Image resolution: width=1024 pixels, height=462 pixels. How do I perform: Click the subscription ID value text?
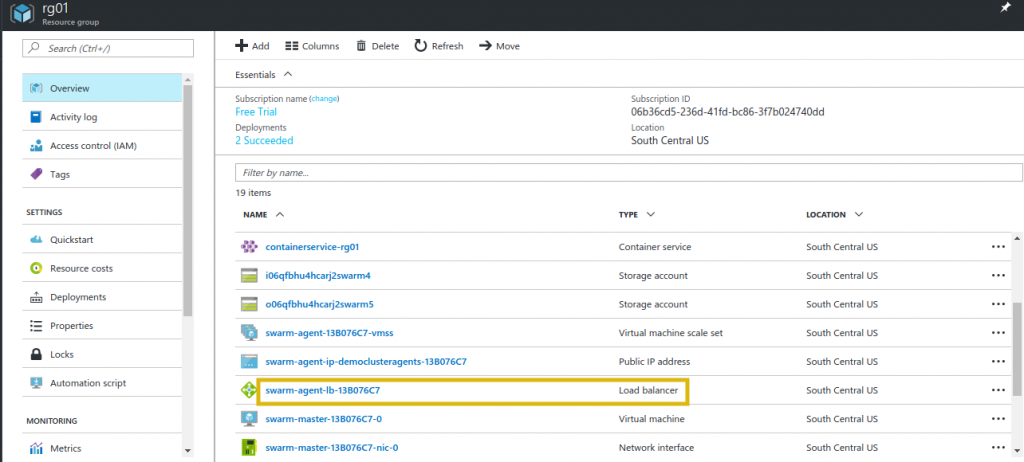click(x=728, y=112)
